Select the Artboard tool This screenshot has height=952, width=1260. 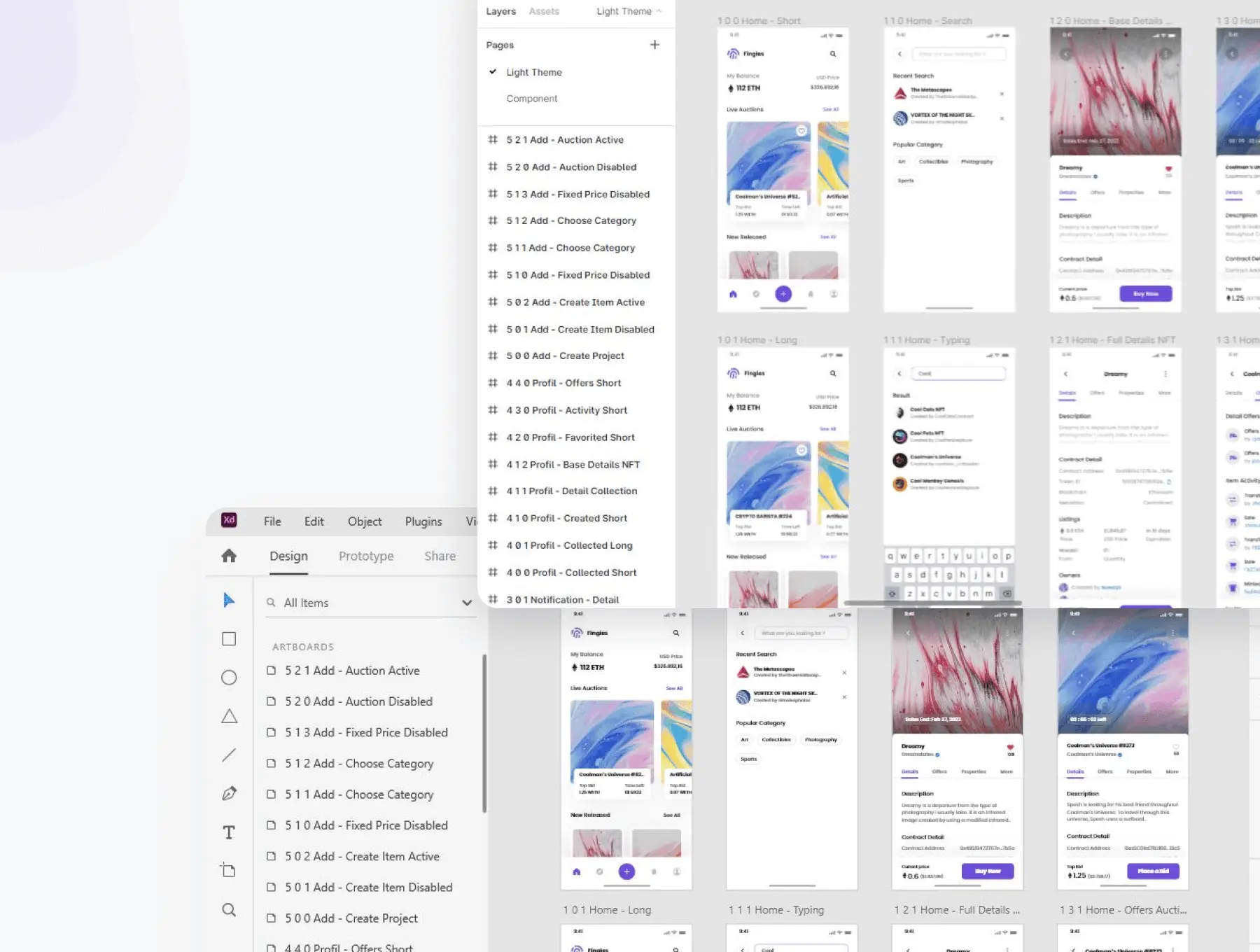coord(228,870)
